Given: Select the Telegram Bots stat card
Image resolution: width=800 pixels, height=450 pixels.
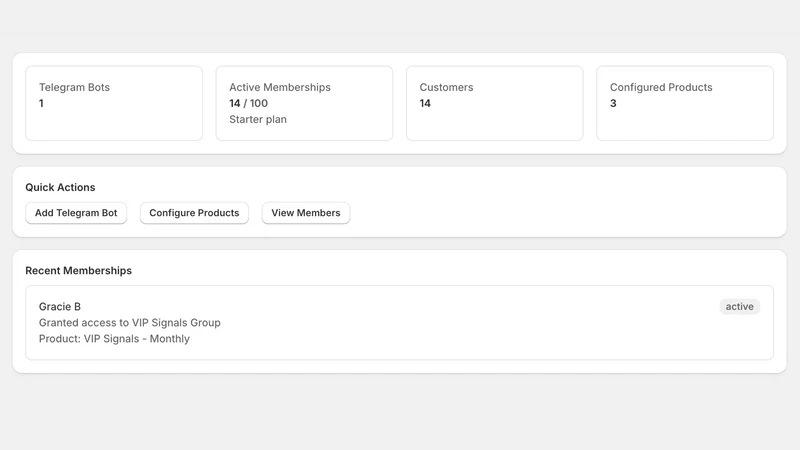Looking at the screenshot, I should click(114, 103).
